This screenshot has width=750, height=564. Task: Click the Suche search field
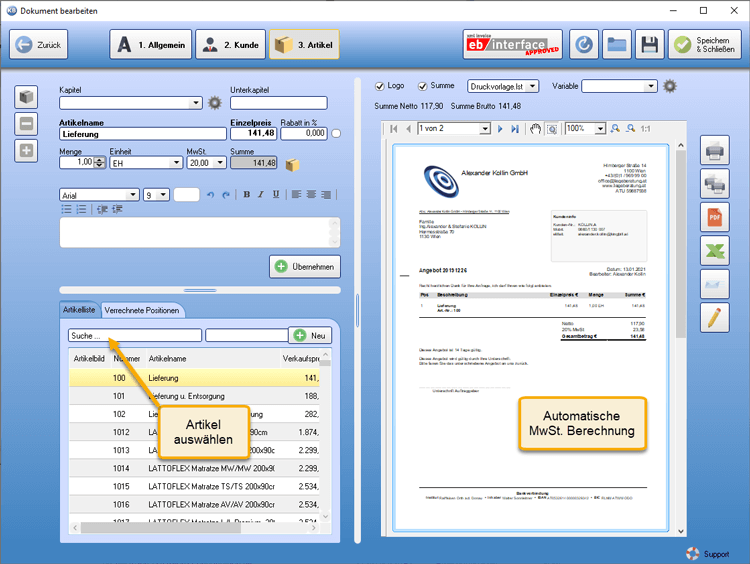click(134, 335)
